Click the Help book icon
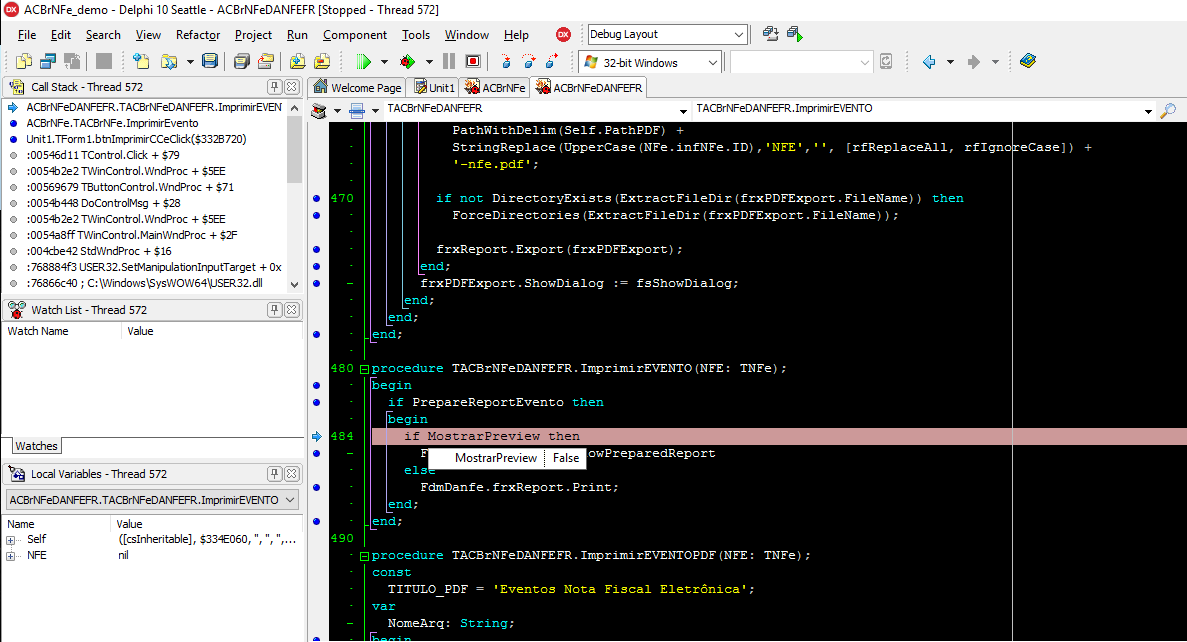 [x=1027, y=61]
